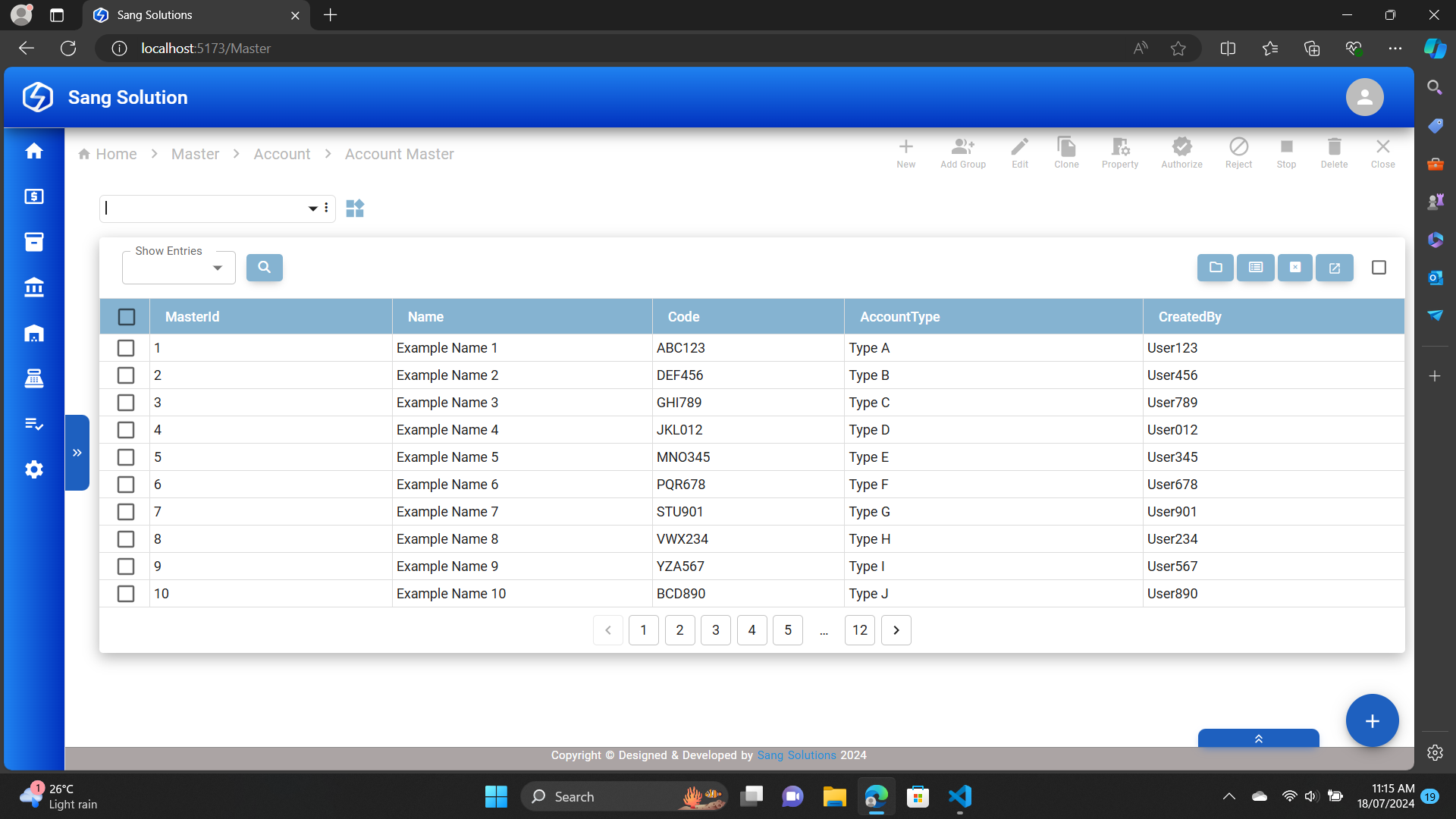This screenshot has width=1456, height=819.
Task: Click the Clone toolbar icon
Action: click(x=1065, y=152)
